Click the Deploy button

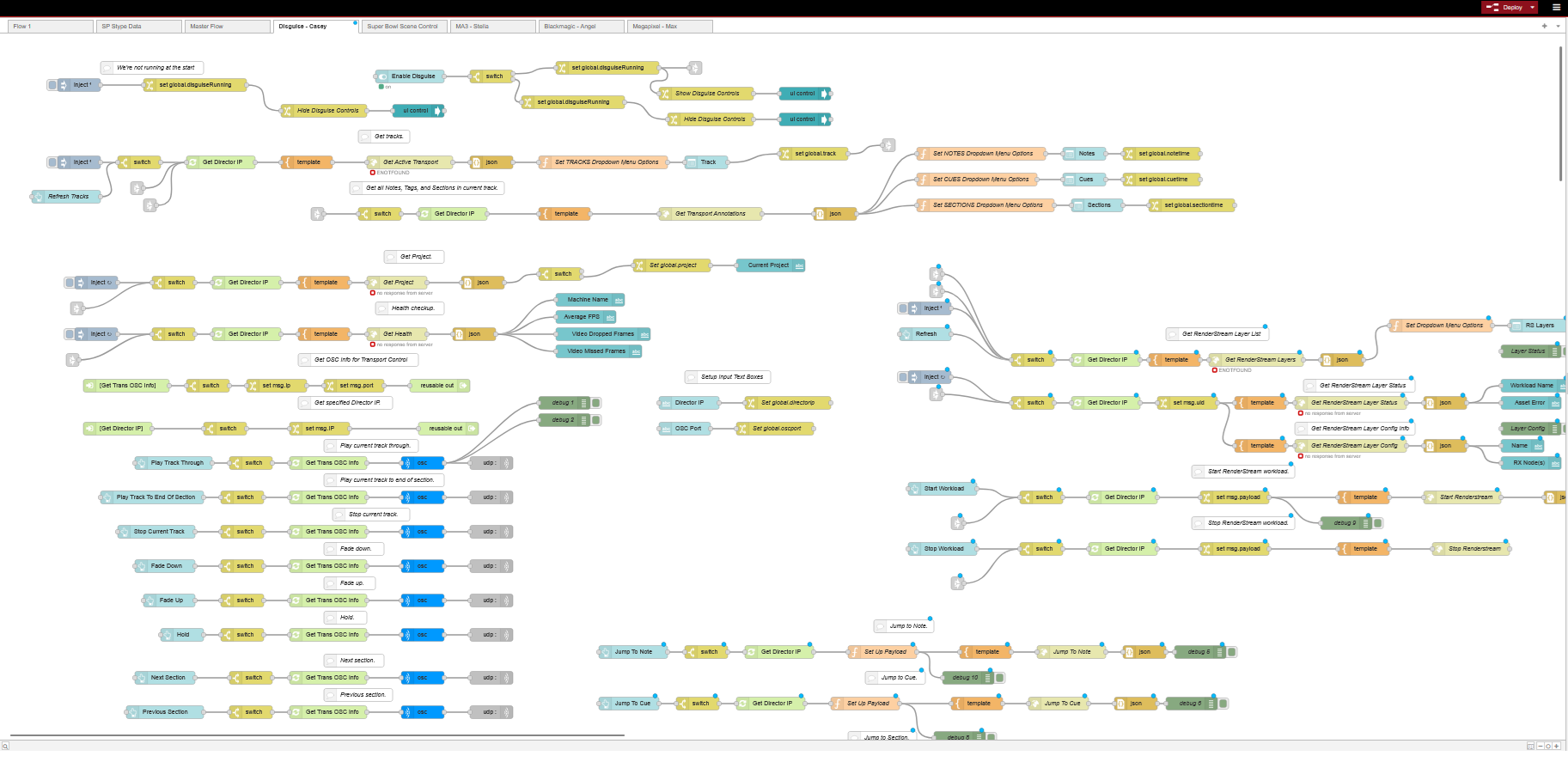click(1504, 7)
